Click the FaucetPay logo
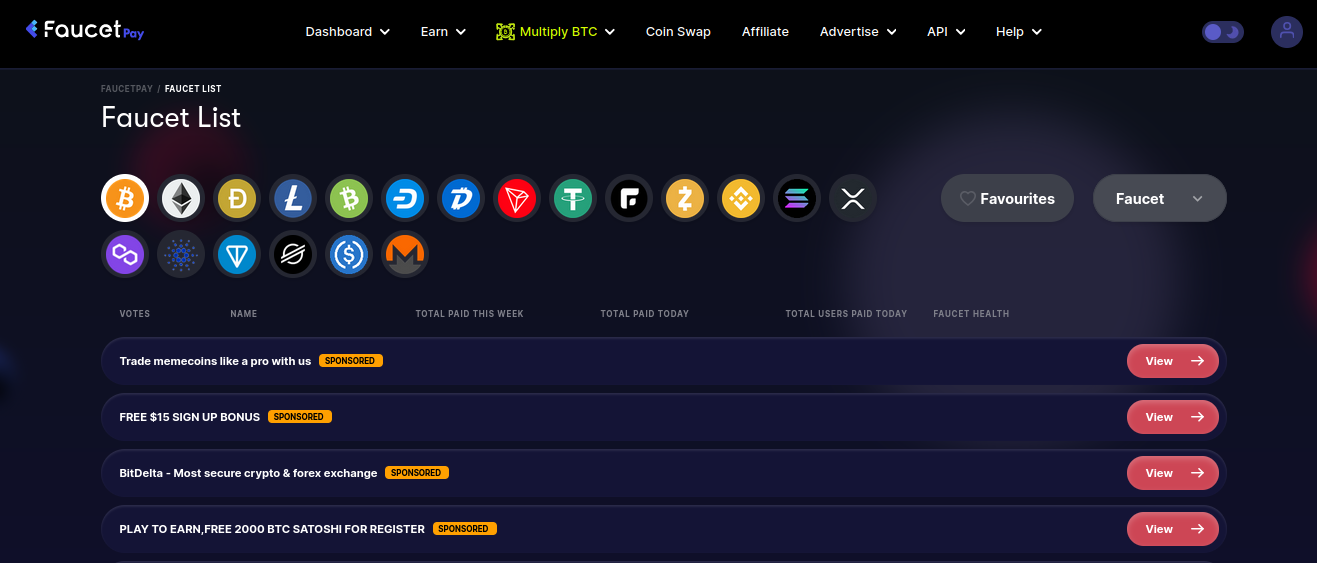Screen dimensions: 1317x563 tap(85, 31)
